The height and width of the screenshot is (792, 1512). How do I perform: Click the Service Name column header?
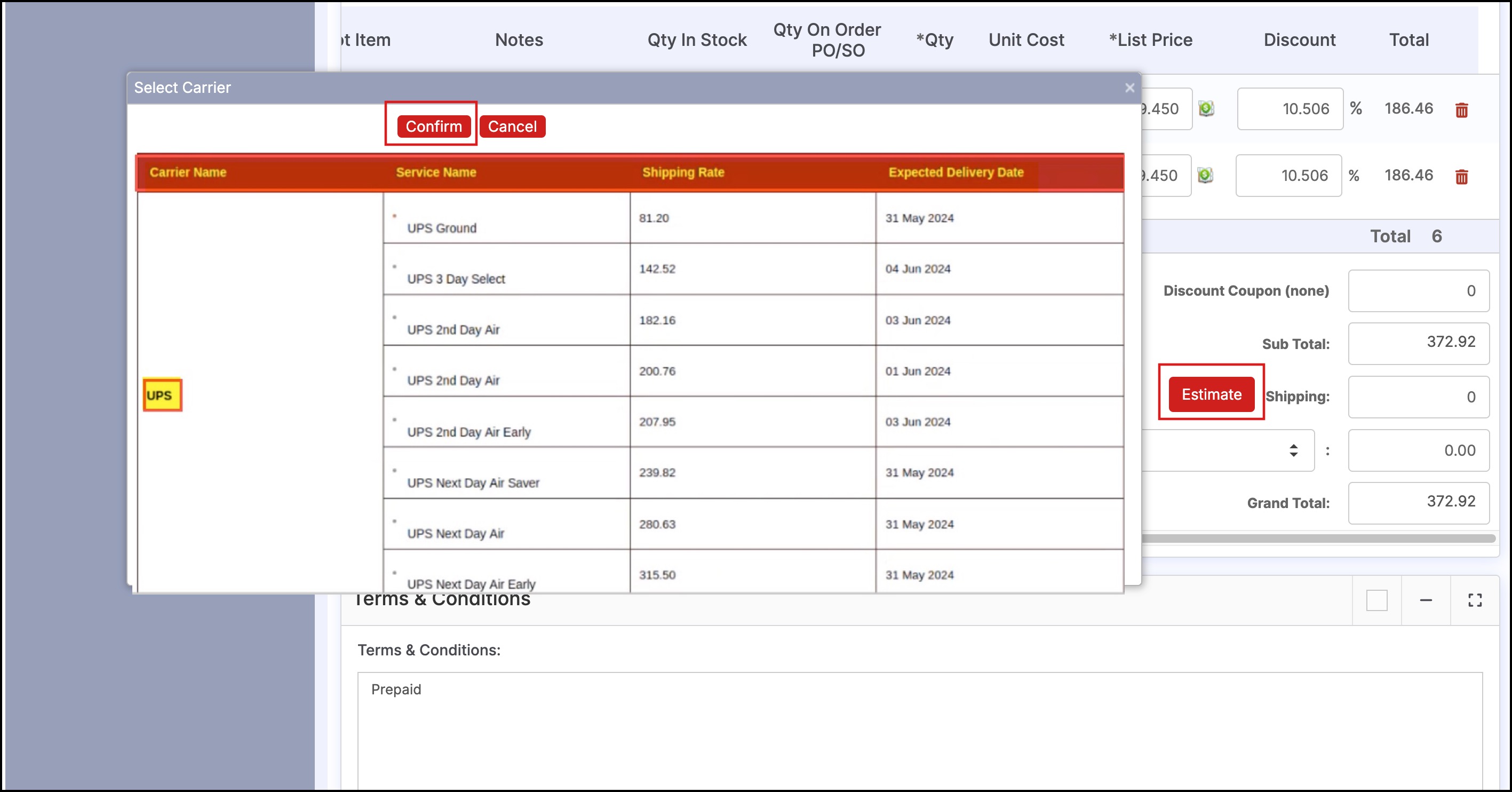[x=436, y=172]
